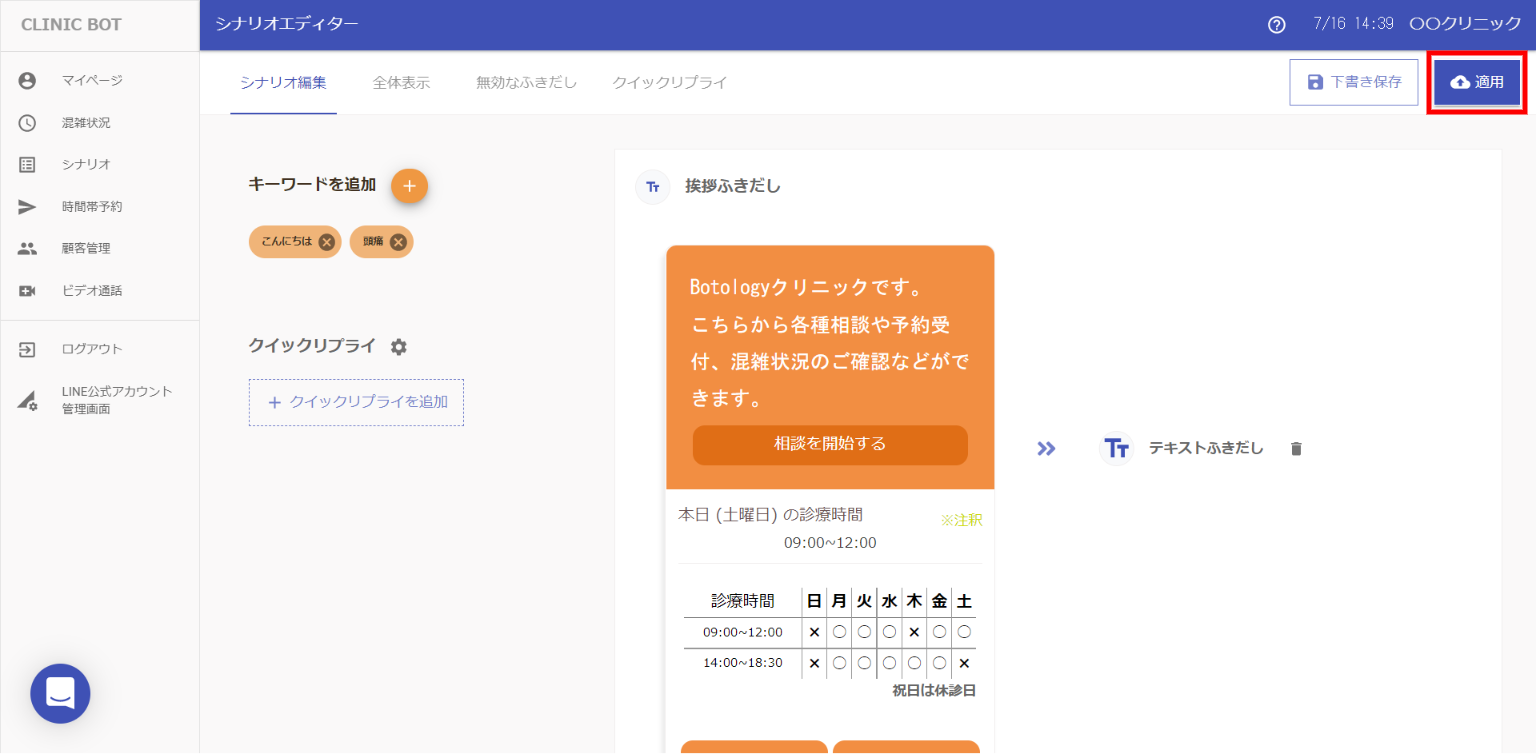The image size is (1536, 754).
Task: Click the 下書き保存 button
Action: click(1353, 82)
